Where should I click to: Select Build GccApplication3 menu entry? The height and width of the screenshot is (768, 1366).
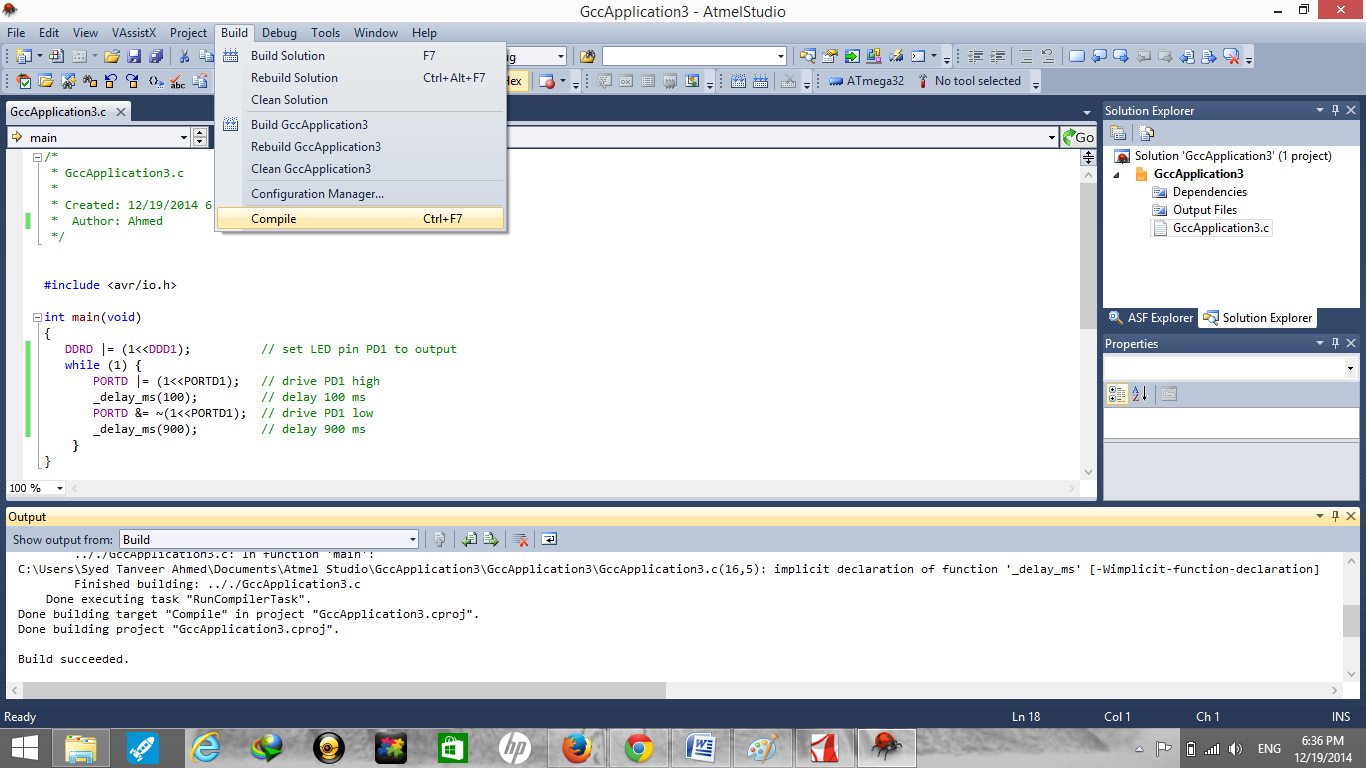361,125
